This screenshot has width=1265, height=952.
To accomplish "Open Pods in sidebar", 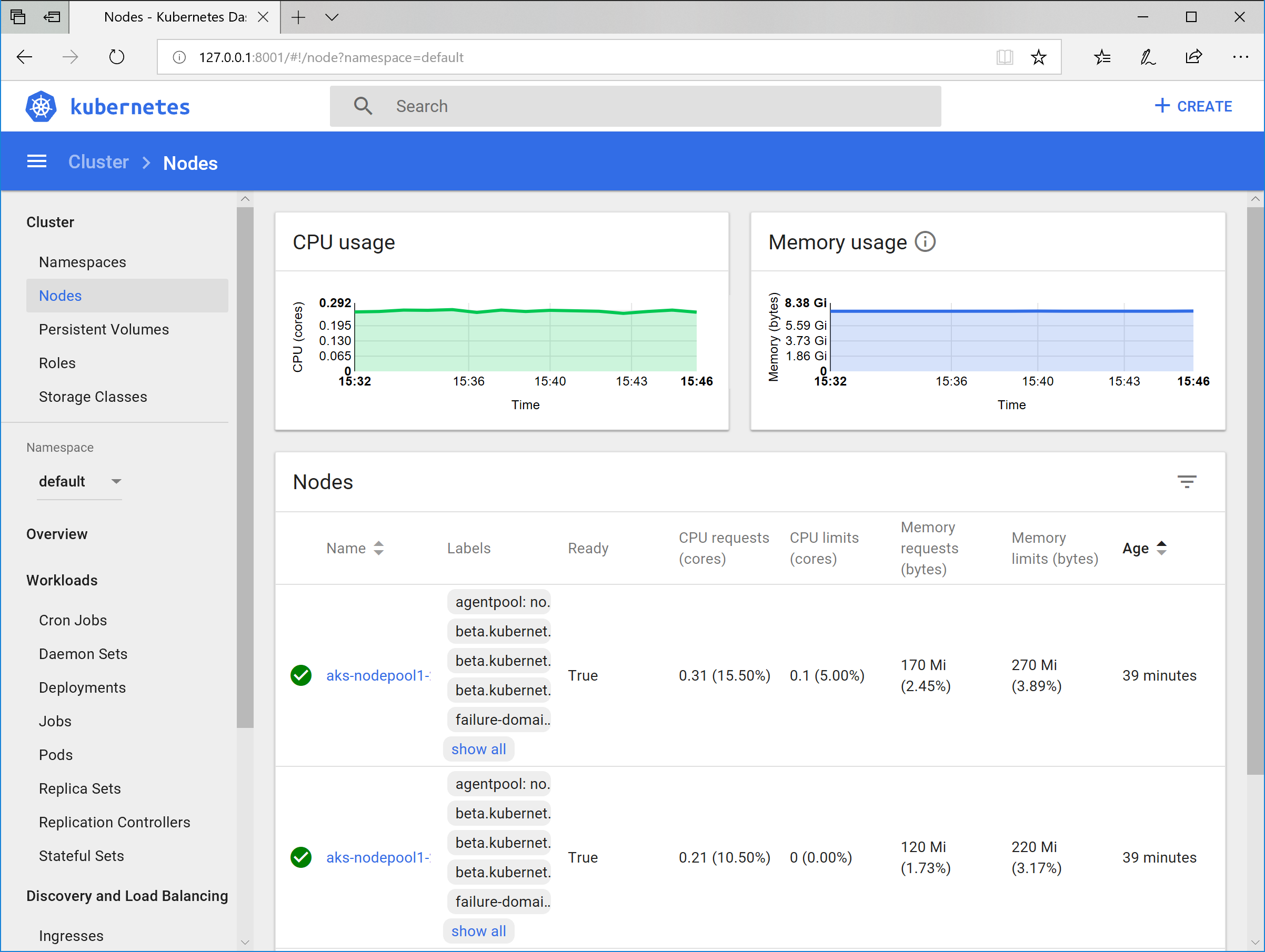I will (55, 755).
